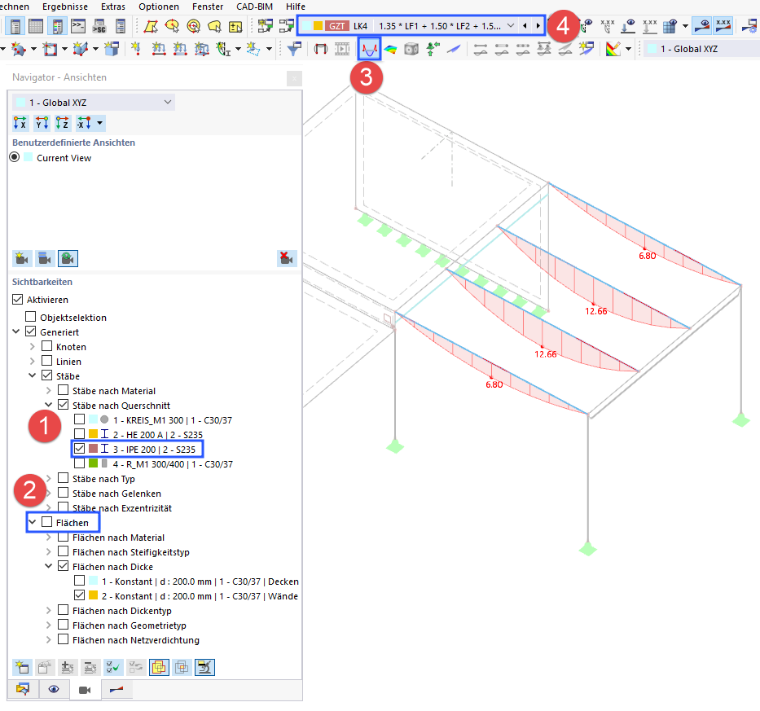Screen dimensions: 760x711
Task: Click the green swatch of 4 - R_M1 300/400
Action: click(x=93, y=463)
